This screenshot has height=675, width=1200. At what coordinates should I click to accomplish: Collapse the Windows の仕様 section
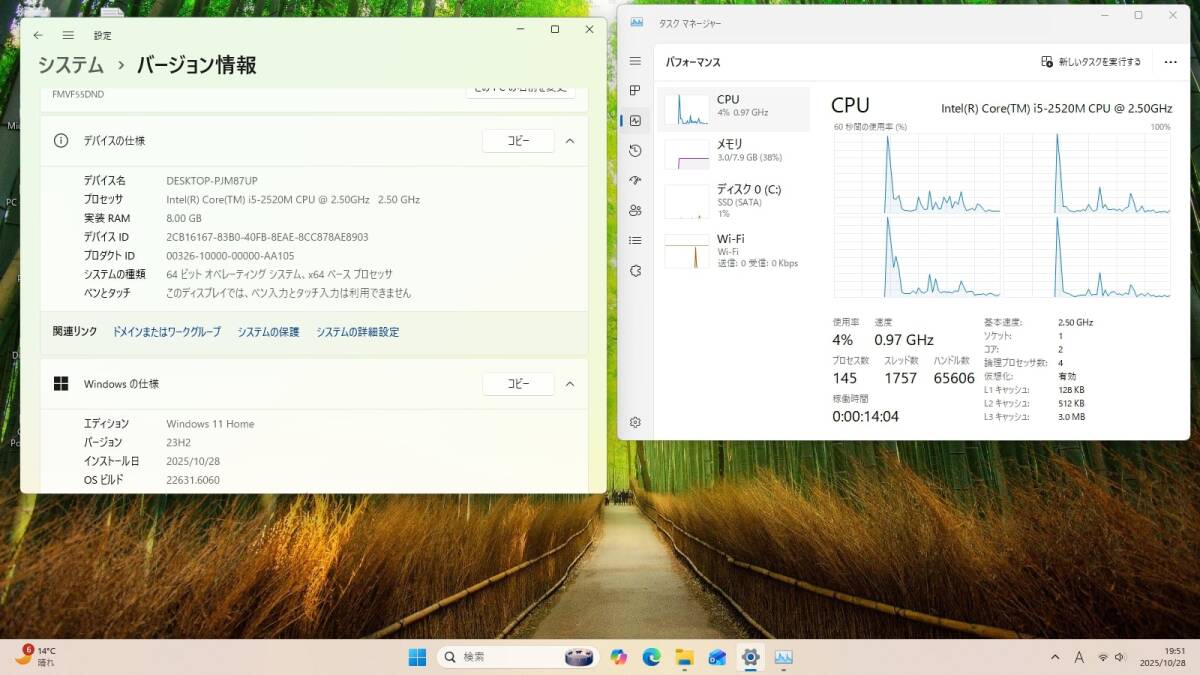click(x=570, y=384)
